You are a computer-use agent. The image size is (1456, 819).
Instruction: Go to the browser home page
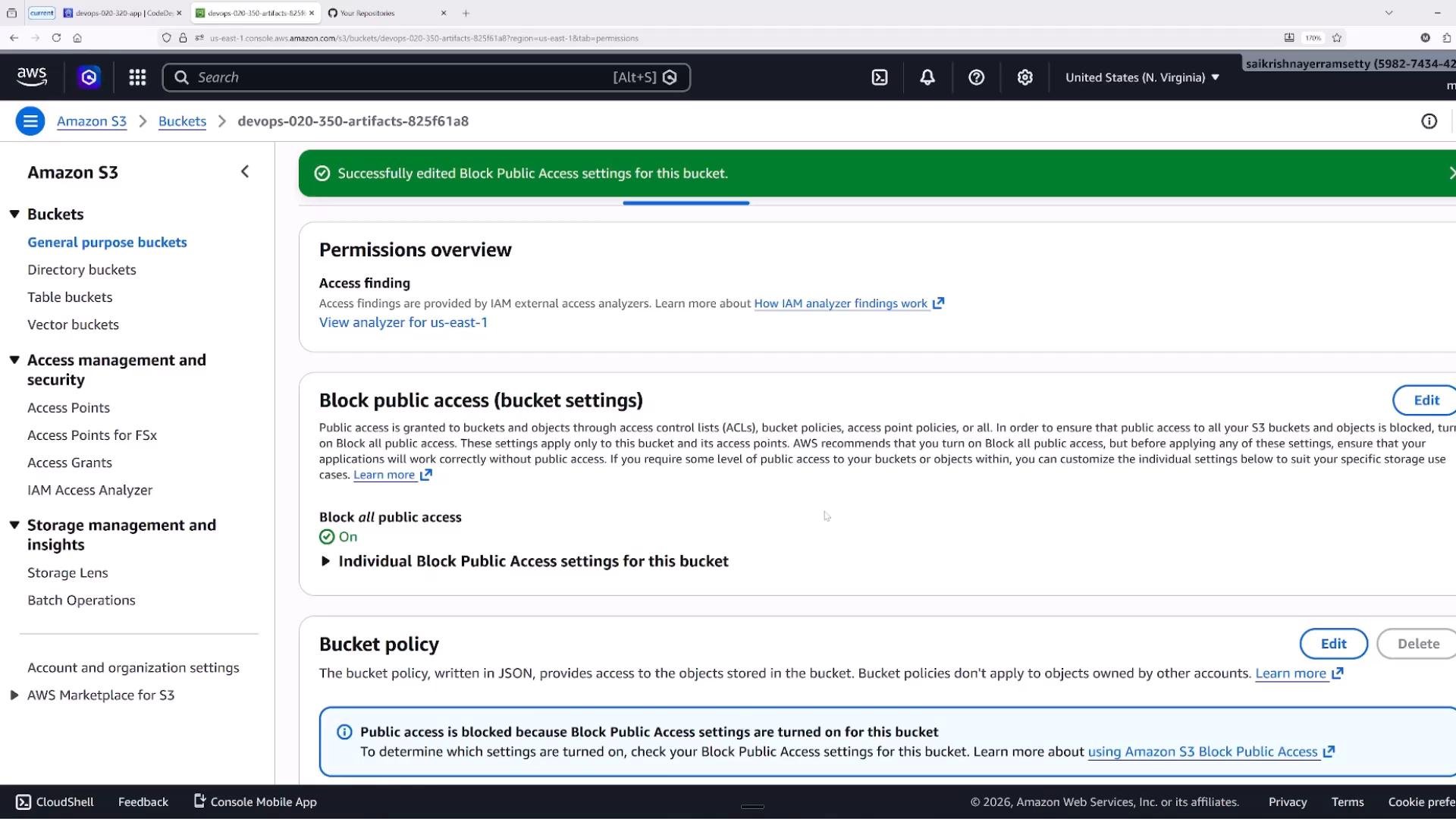pyautogui.click(x=77, y=38)
